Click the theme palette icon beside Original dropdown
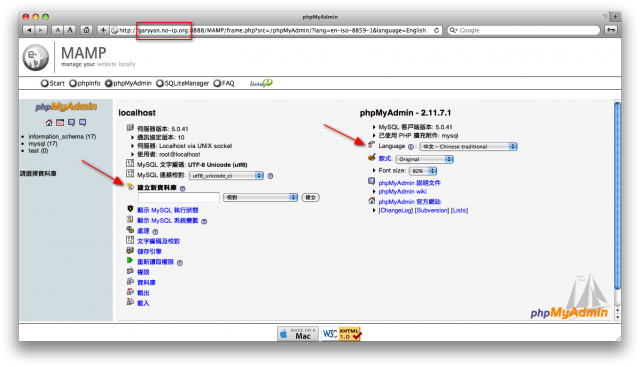Screen dimensions: 640x367 [x=371, y=158]
